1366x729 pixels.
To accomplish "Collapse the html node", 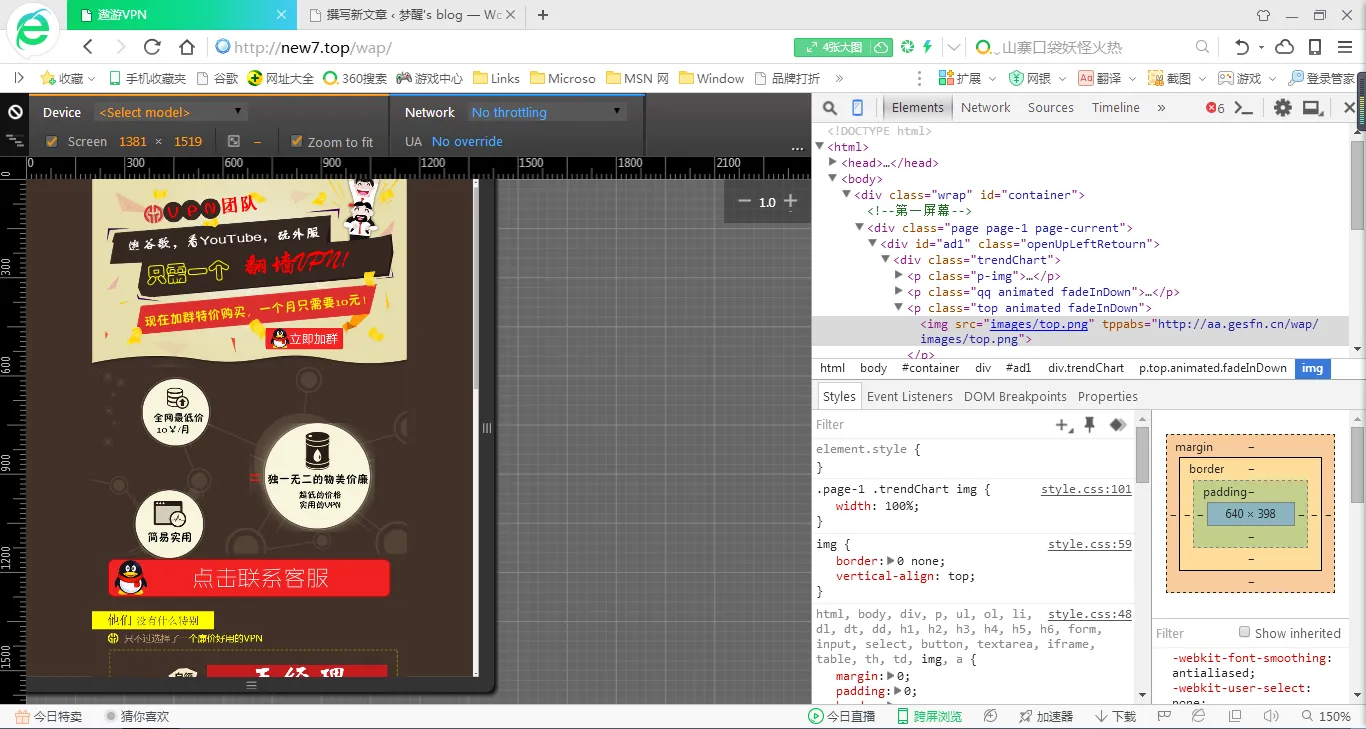I will [x=820, y=147].
